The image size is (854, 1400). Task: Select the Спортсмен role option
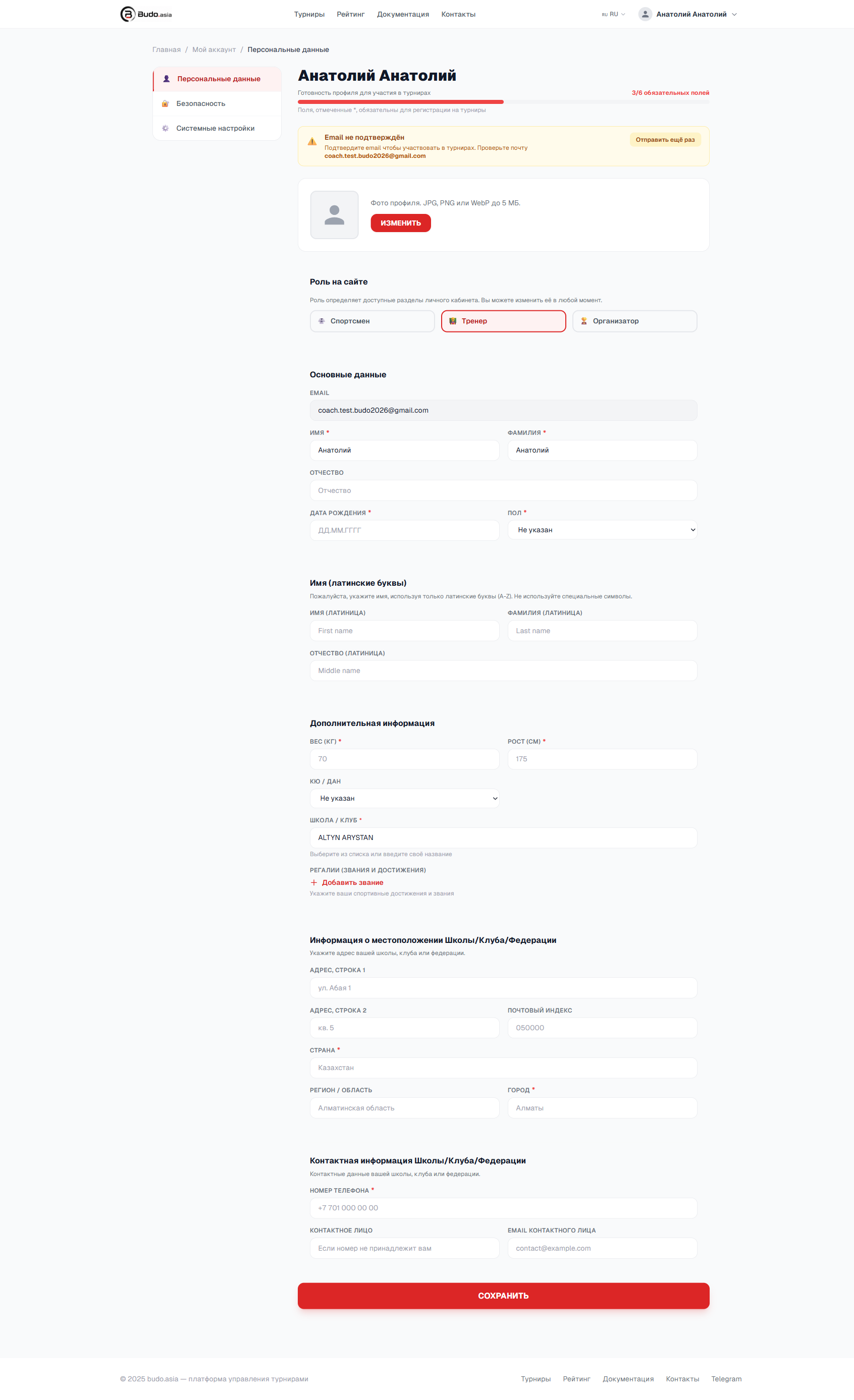click(372, 321)
